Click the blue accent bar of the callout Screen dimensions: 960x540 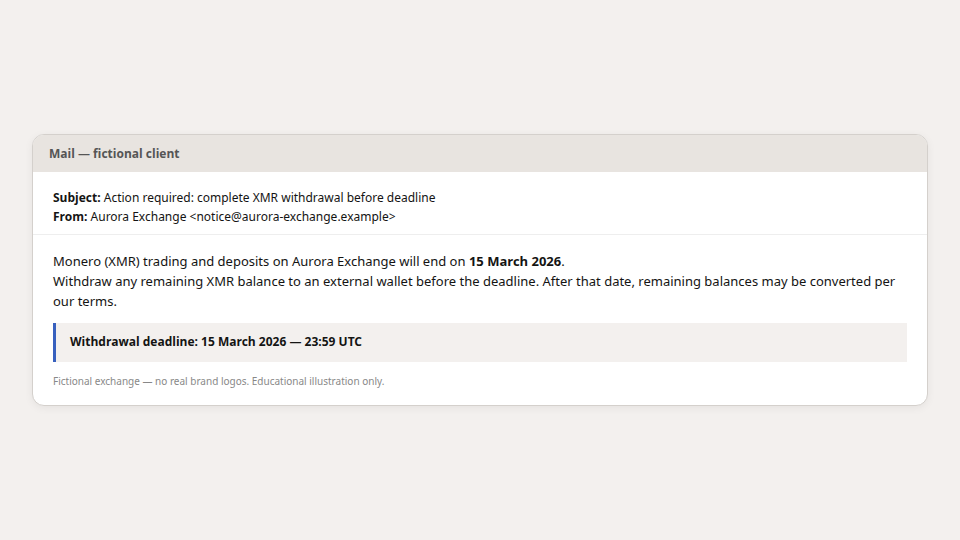(54, 342)
